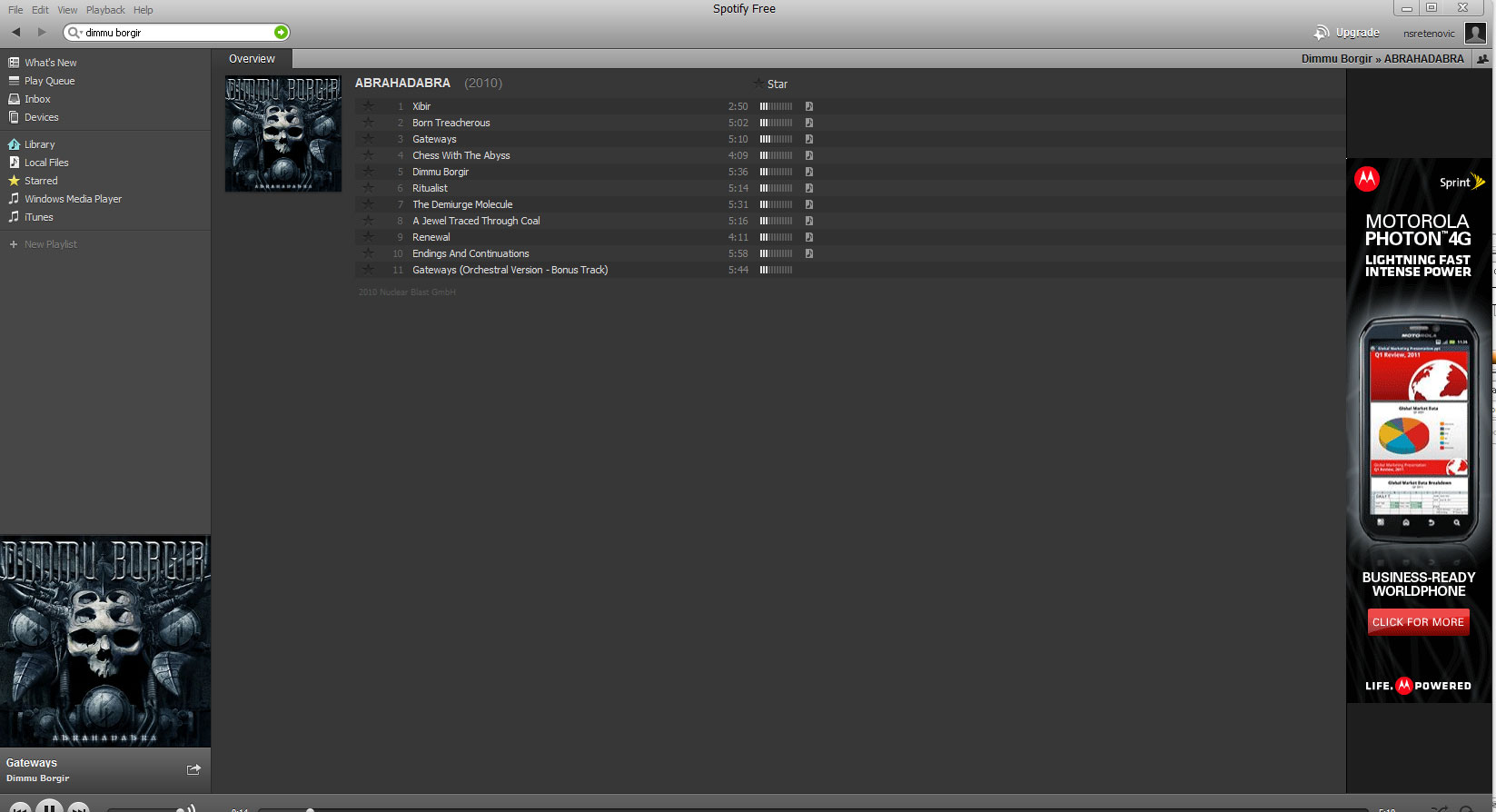Click popularity bar for Ritualist
This screenshot has height=812, width=1496.
coord(776,188)
